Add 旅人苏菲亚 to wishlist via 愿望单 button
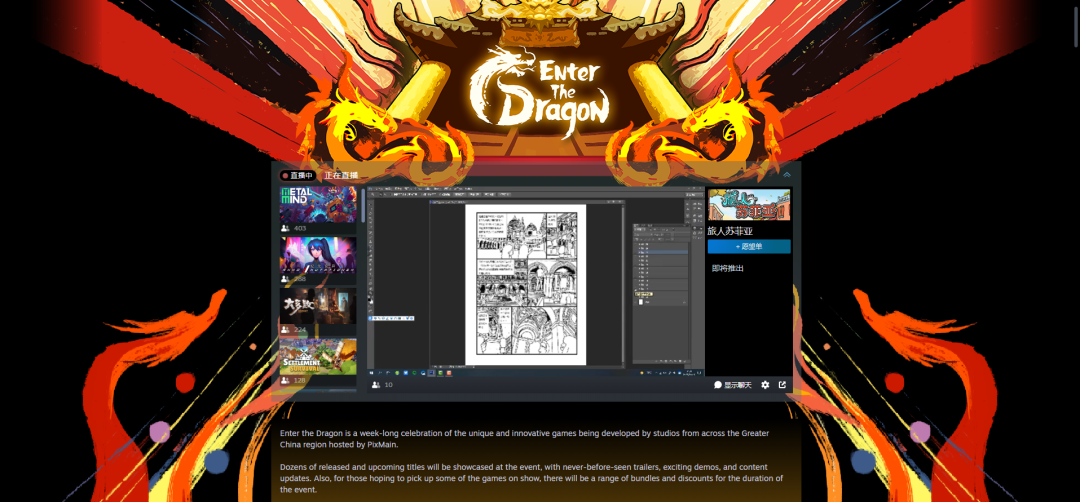The image size is (1080, 502). point(749,247)
